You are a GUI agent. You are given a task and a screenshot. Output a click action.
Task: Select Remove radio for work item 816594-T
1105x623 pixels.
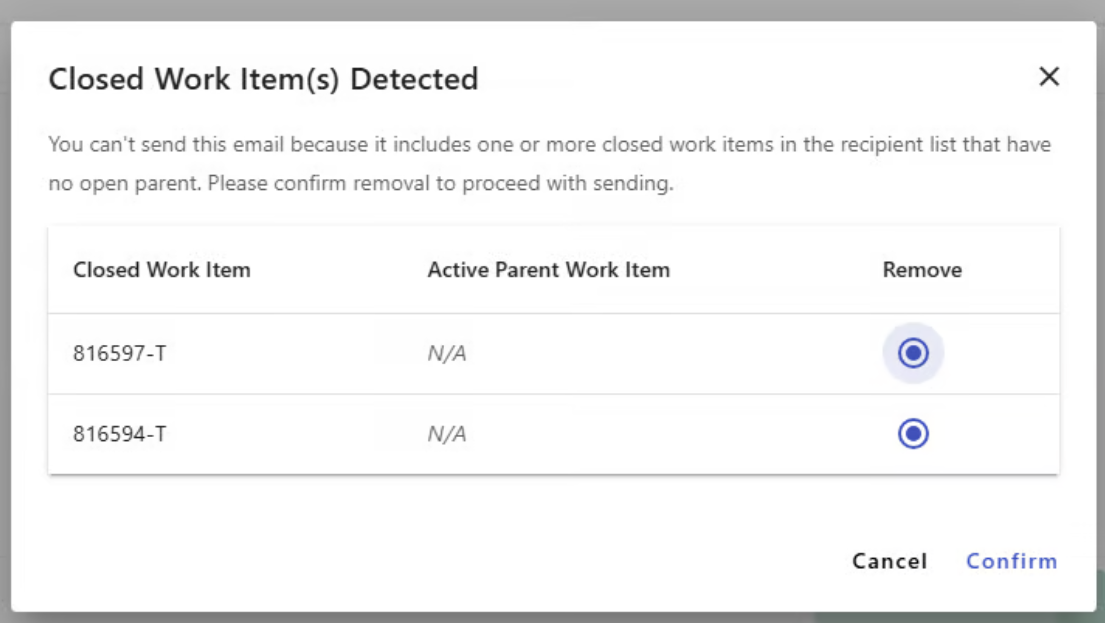pyautogui.click(x=913, y=433)
